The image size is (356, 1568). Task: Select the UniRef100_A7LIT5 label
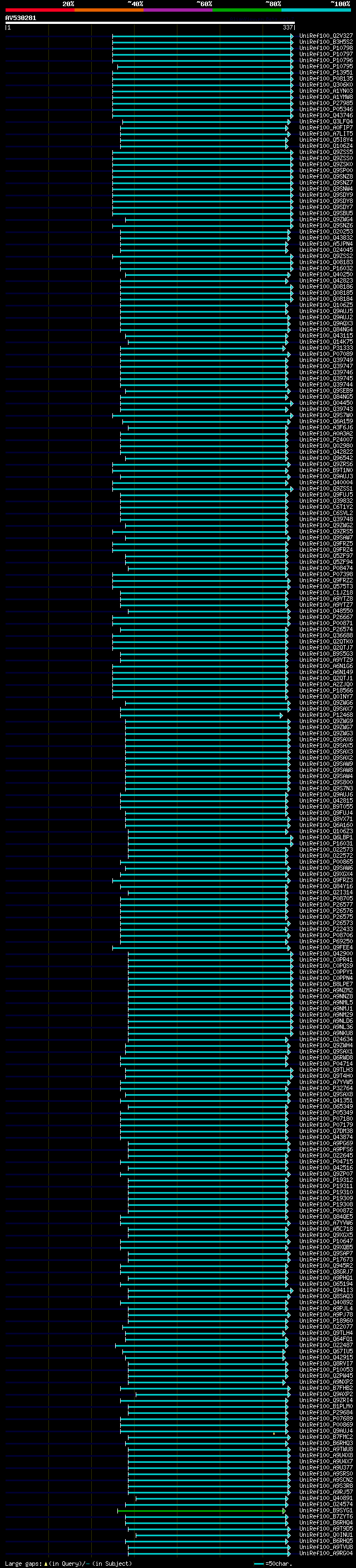point(326,134)
